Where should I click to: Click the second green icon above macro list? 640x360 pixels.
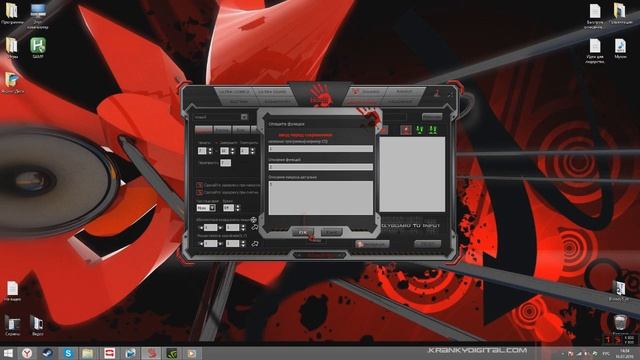coord(433,130)
